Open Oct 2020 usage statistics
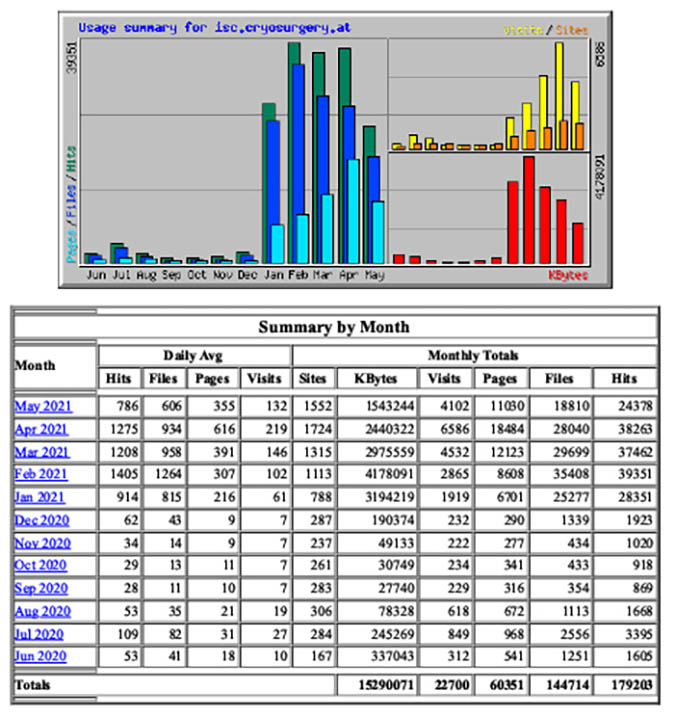This screenshot has height=717, width=675. [41, 566]
